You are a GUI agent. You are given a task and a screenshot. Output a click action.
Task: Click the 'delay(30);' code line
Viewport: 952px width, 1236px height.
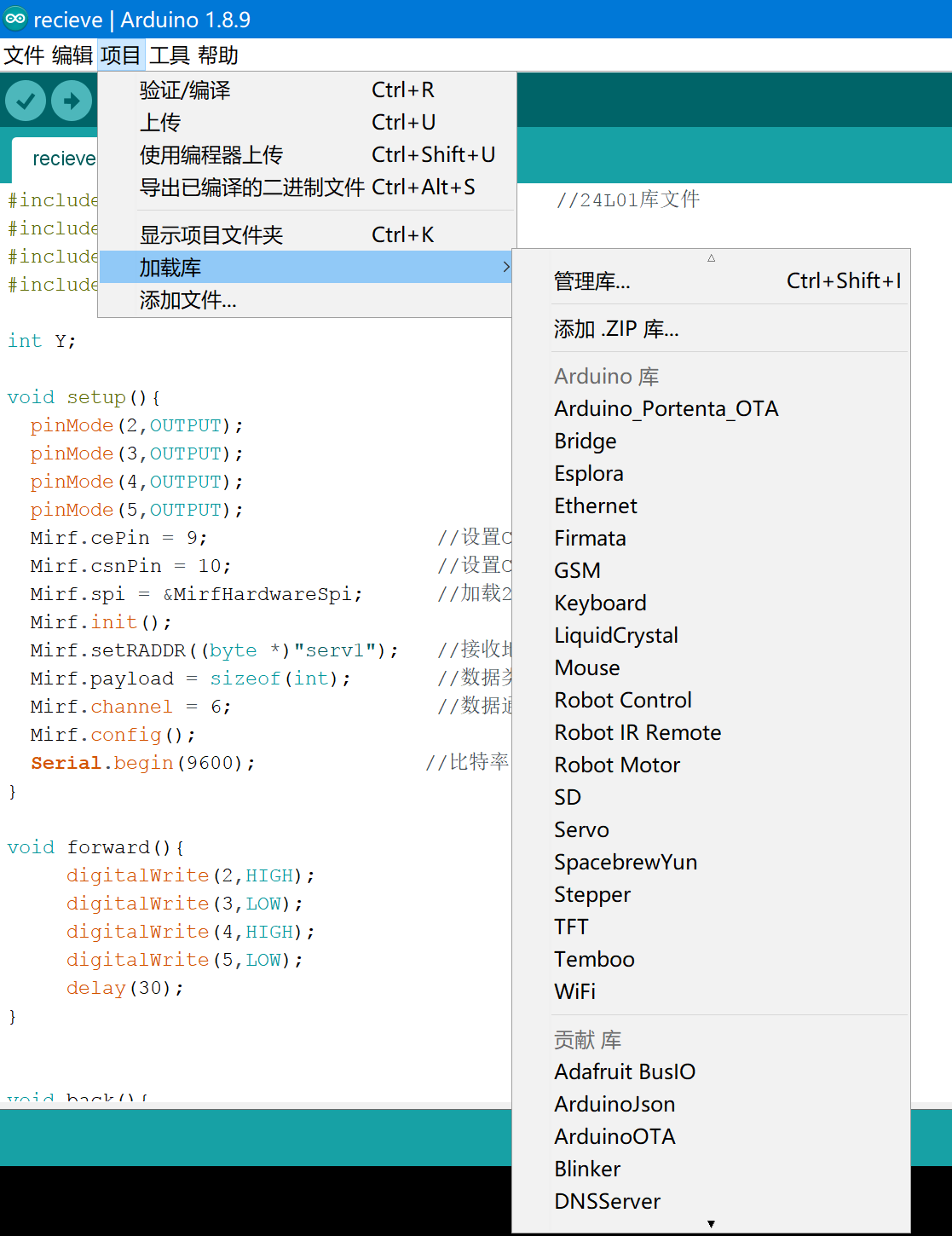point(124,988)
